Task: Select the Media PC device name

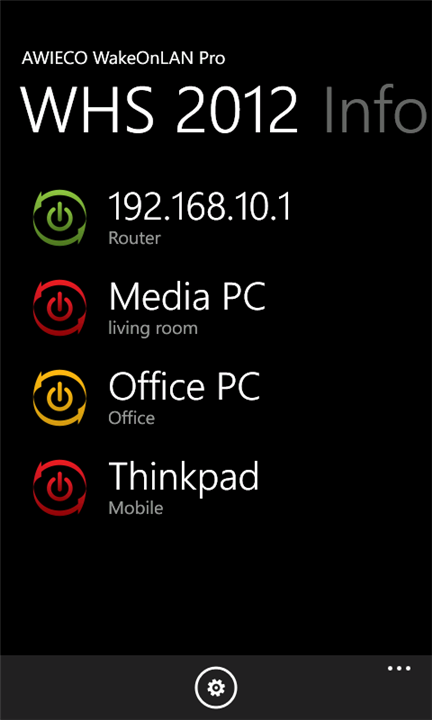Action: pos(187,296)
